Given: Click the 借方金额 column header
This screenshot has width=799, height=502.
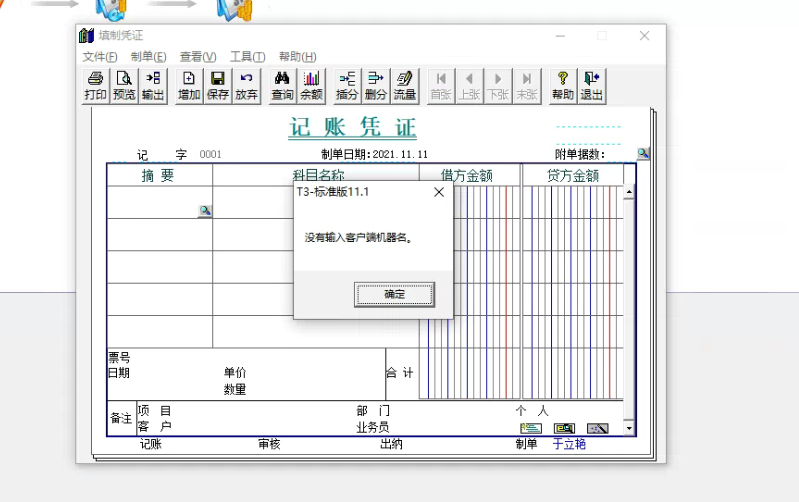Looking at the screenshot, I should coord(469,175).
